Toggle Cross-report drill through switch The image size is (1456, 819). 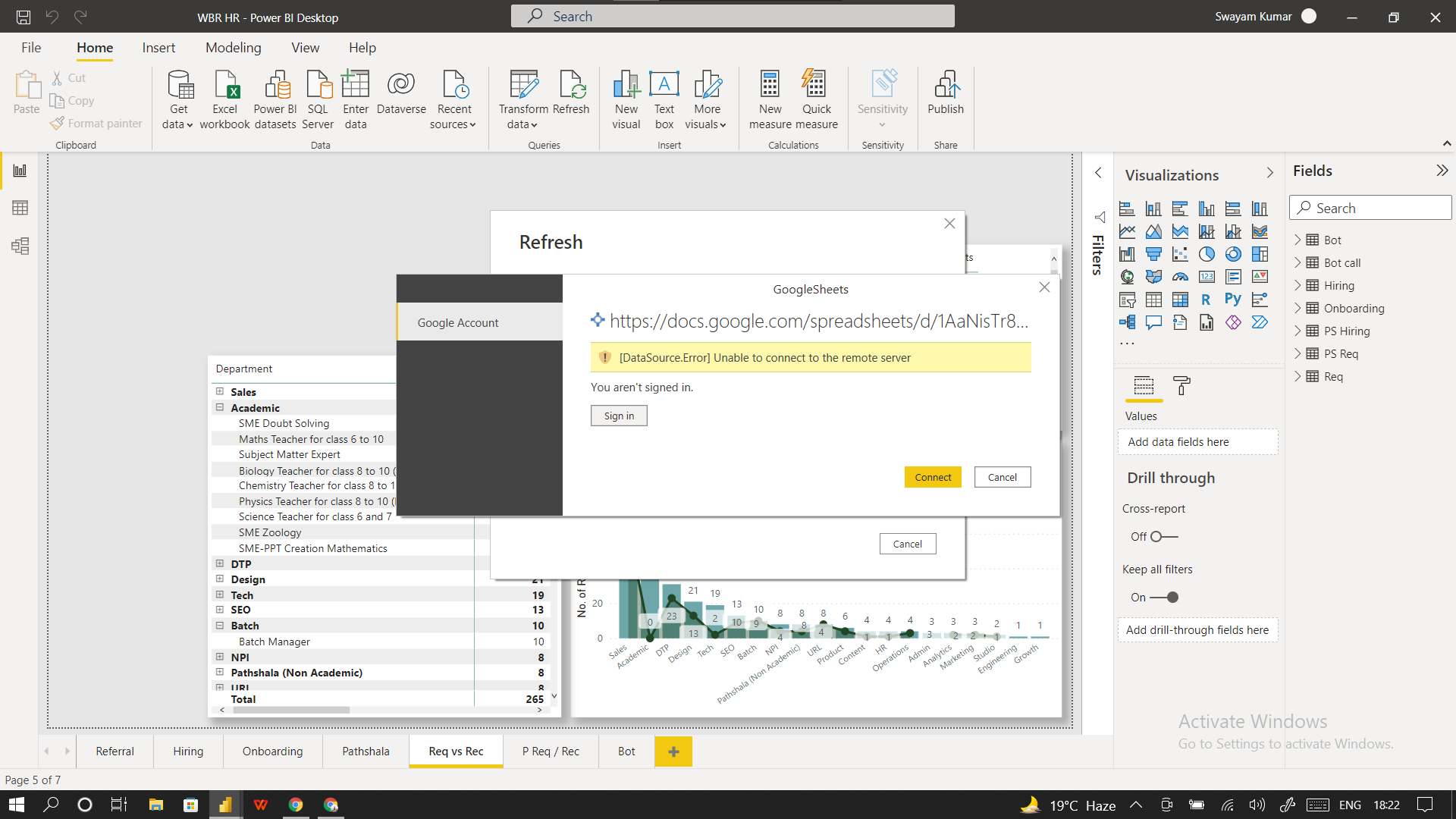[x=1164, y=537]
